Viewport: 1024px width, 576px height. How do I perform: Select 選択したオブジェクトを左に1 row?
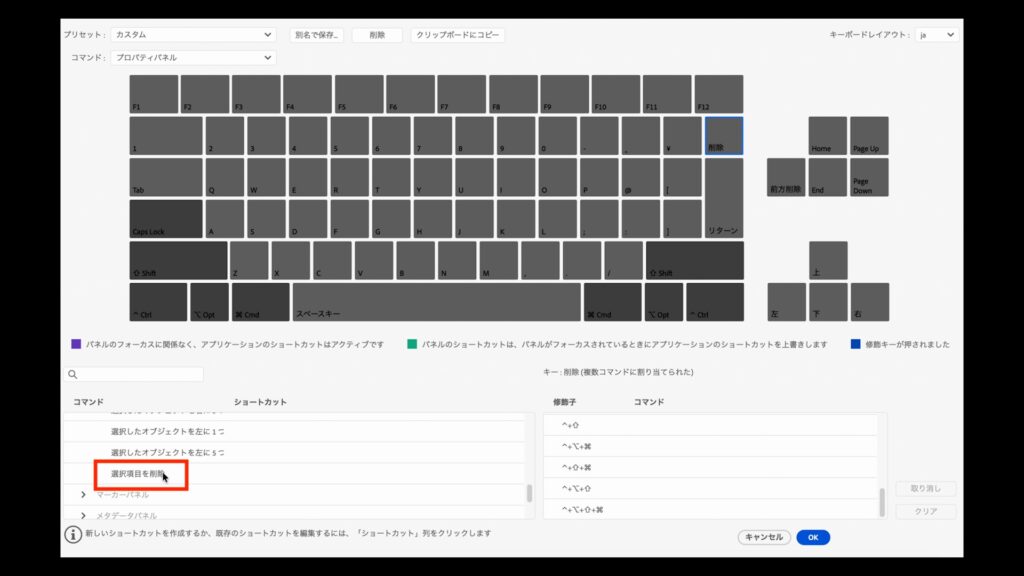(293, 432)
